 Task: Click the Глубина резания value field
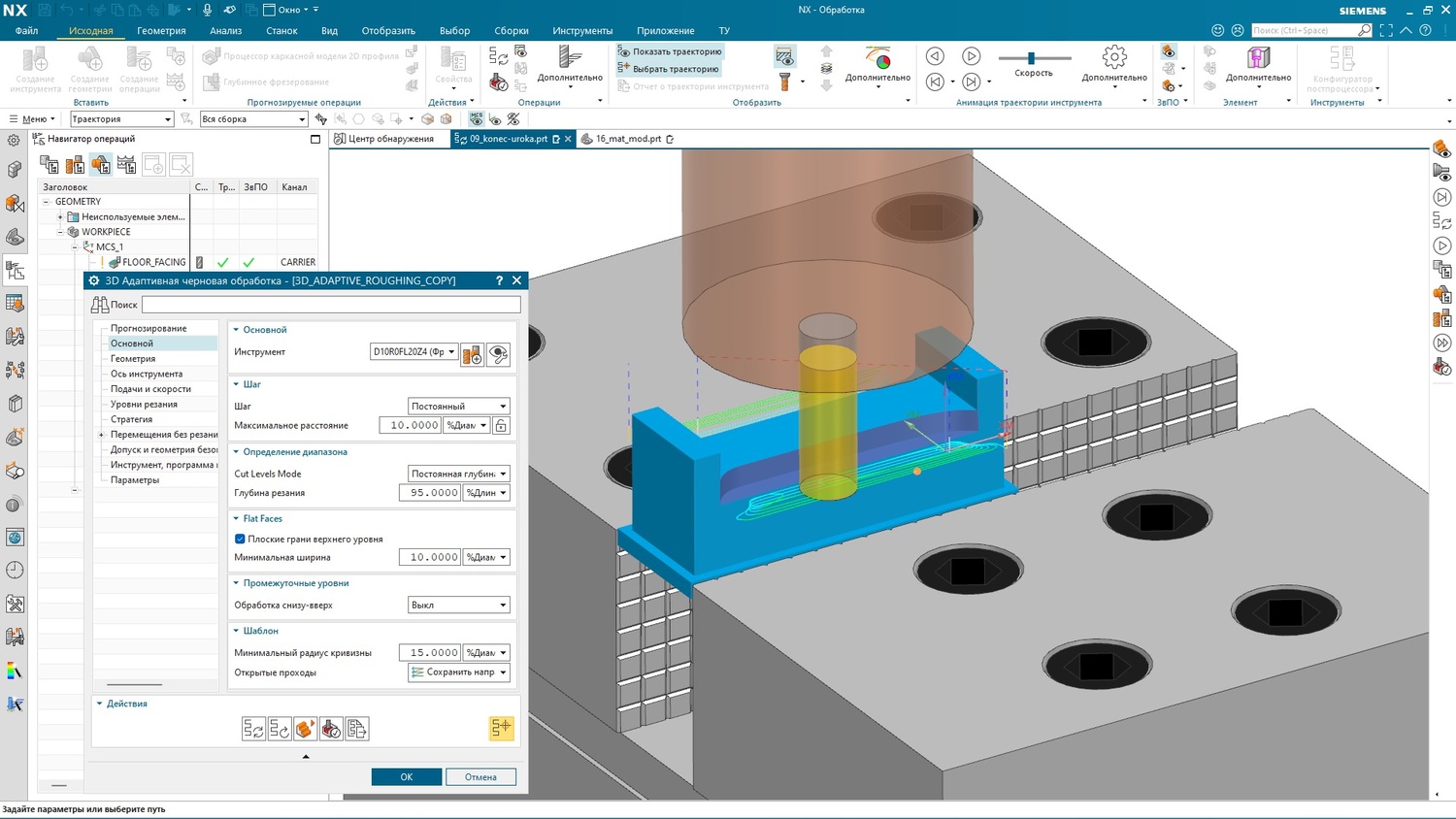429,493
